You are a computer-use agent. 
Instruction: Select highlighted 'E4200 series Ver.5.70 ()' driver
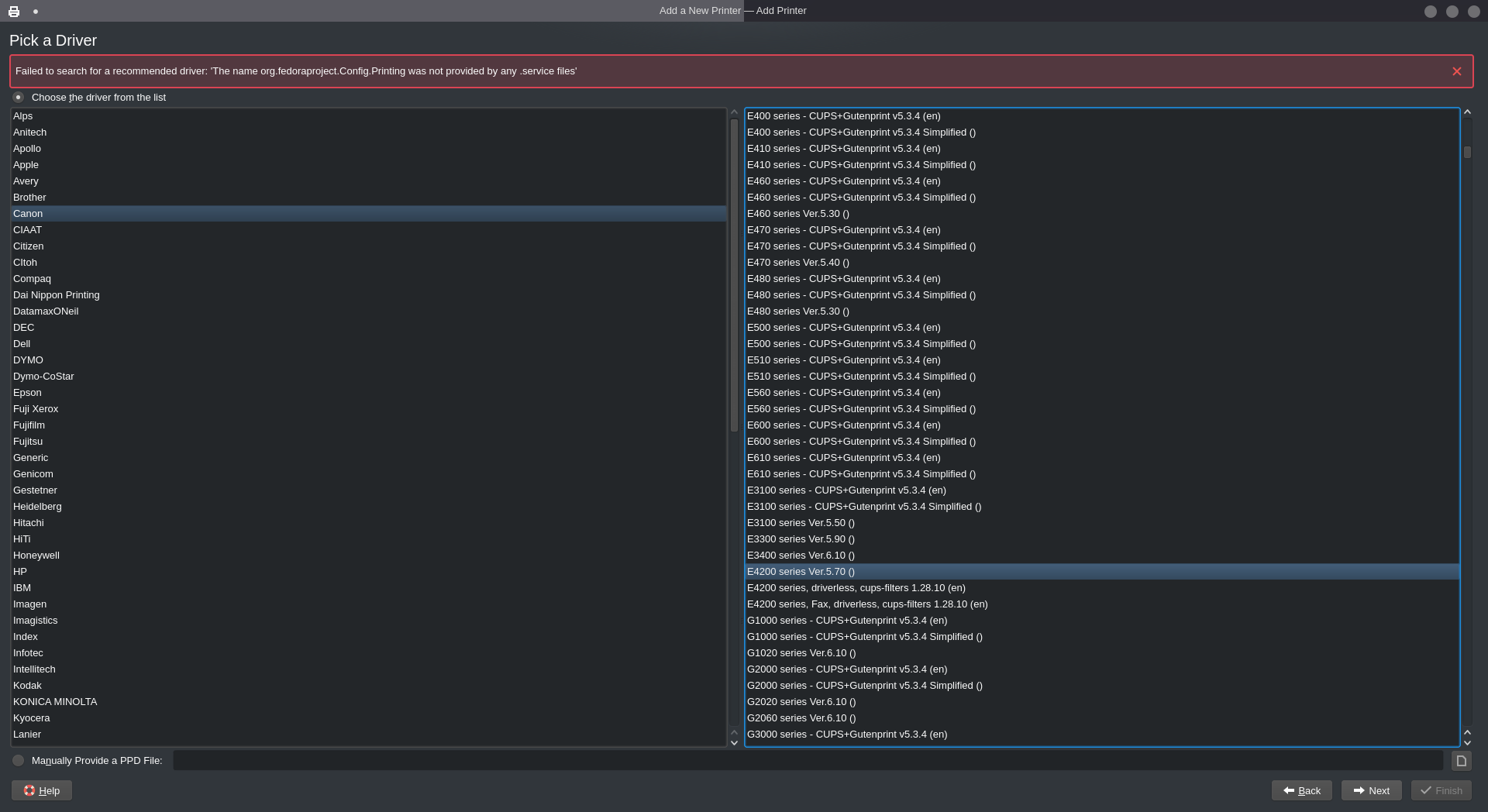[x=1102, y=572]
